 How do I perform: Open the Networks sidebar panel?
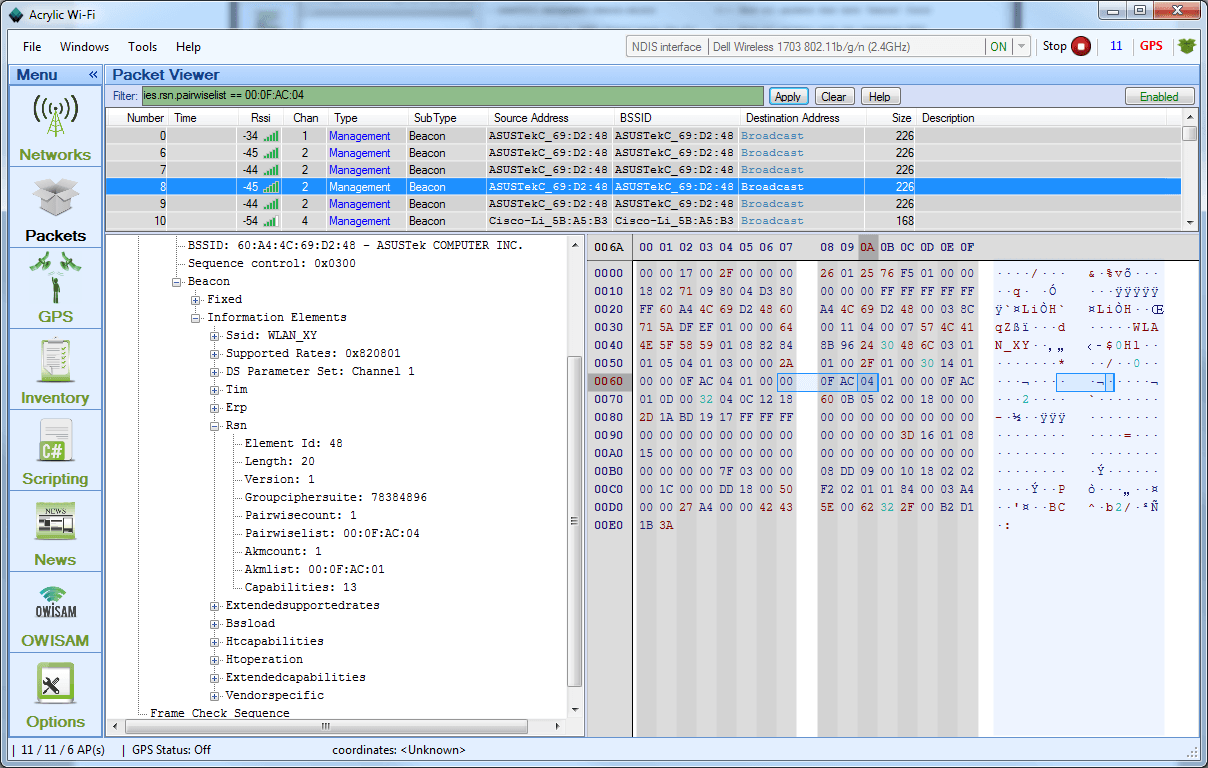tap(55, 127)
